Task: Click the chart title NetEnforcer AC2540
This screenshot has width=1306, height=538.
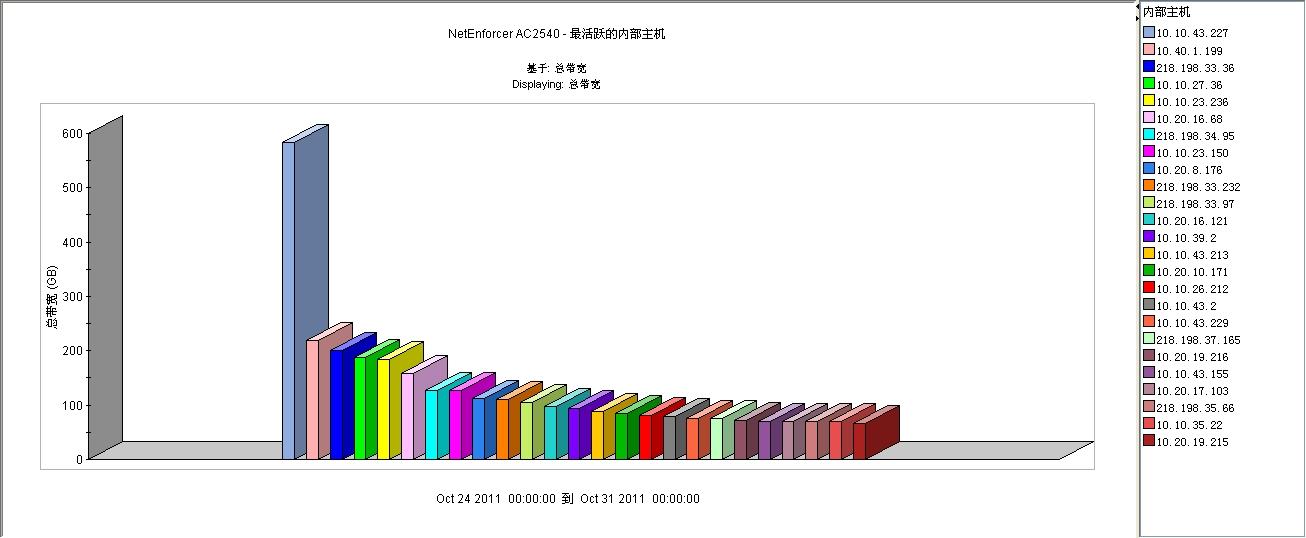Action: [x=556, y=34]
